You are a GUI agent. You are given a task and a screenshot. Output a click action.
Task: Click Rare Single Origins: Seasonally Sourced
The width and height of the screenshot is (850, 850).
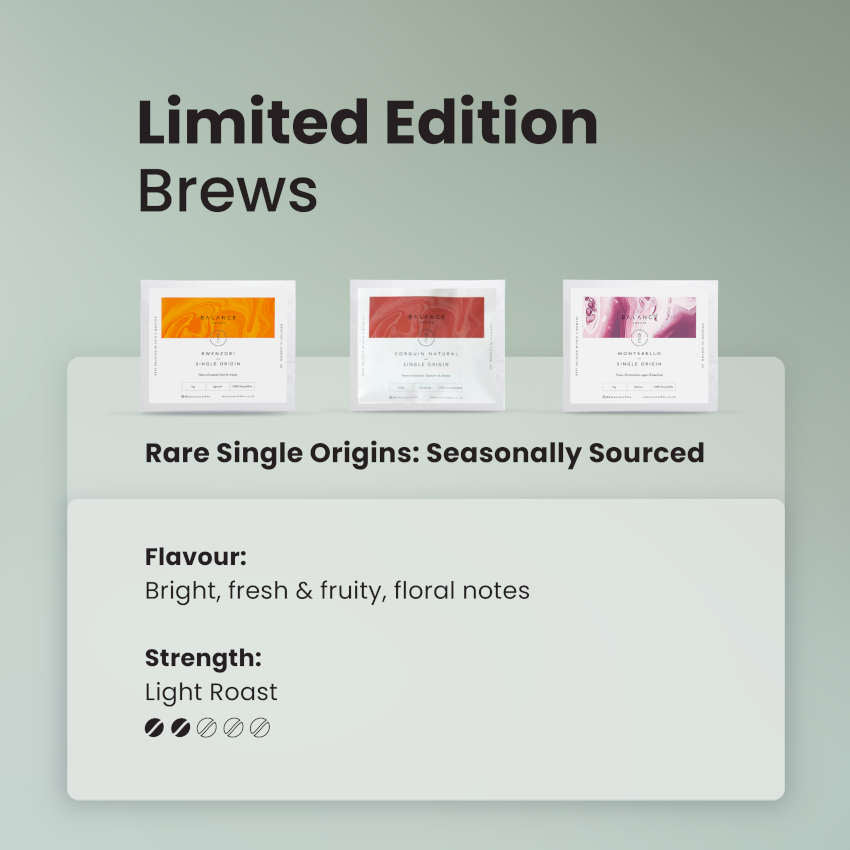(424, 453)
